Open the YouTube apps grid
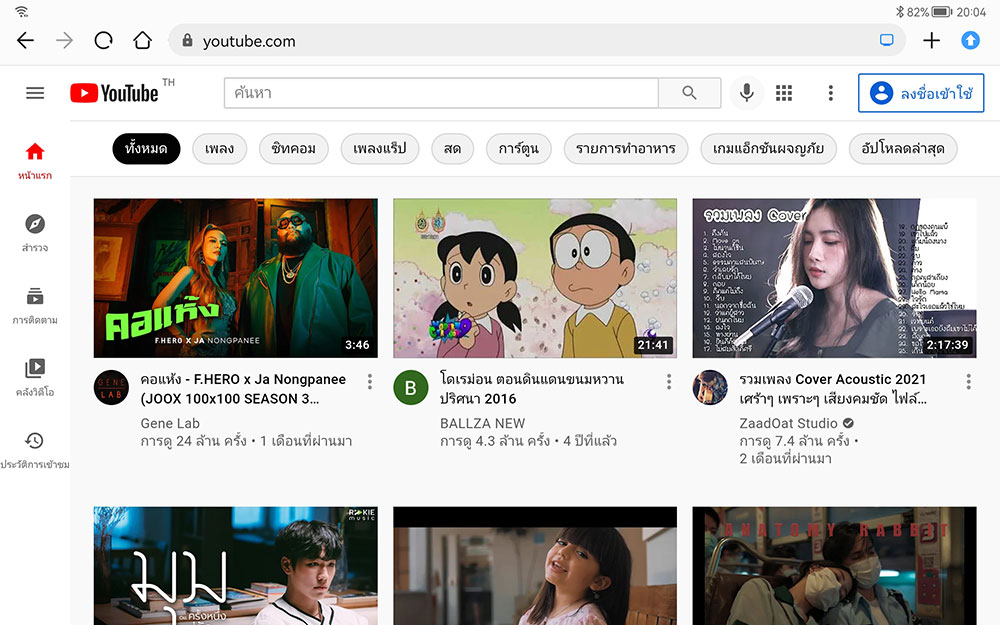 click(x=784, y=93)
